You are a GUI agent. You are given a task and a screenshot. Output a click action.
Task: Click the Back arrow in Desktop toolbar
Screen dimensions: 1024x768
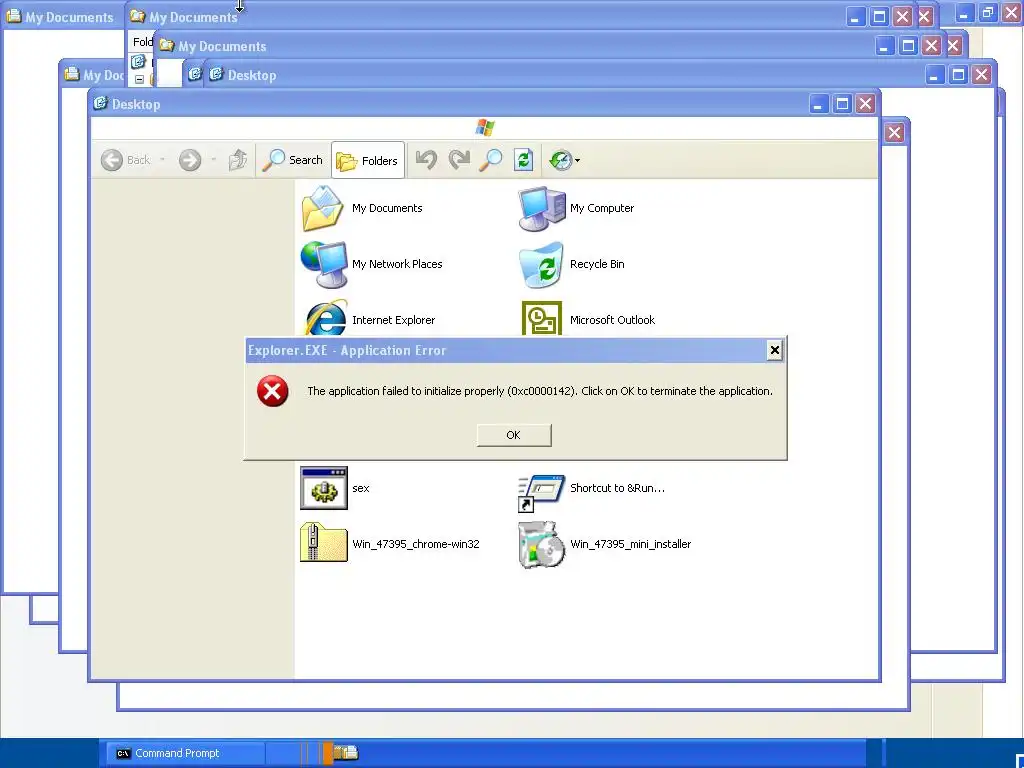(112, 160)
